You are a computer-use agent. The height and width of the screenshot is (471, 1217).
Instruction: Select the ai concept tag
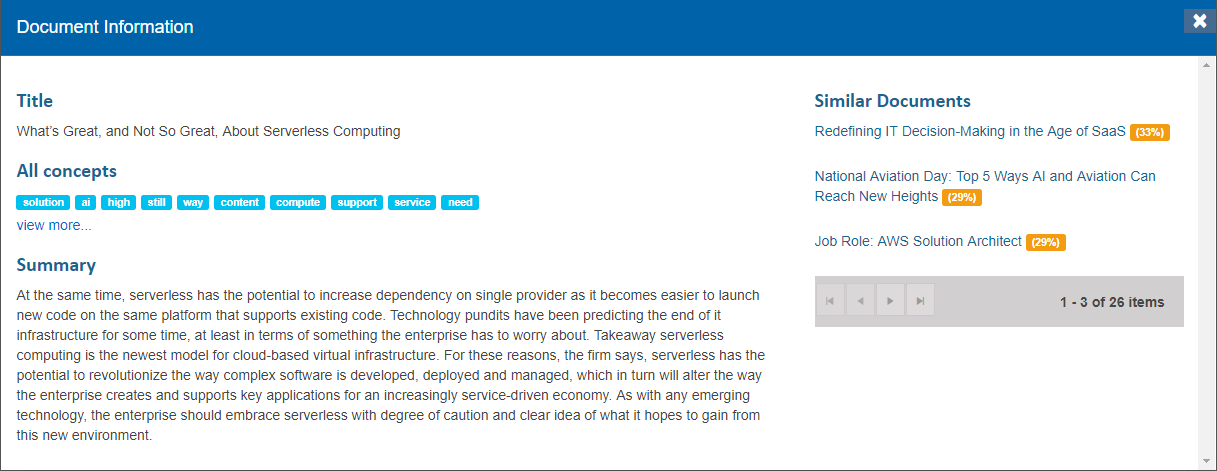[x=86, y=202]
